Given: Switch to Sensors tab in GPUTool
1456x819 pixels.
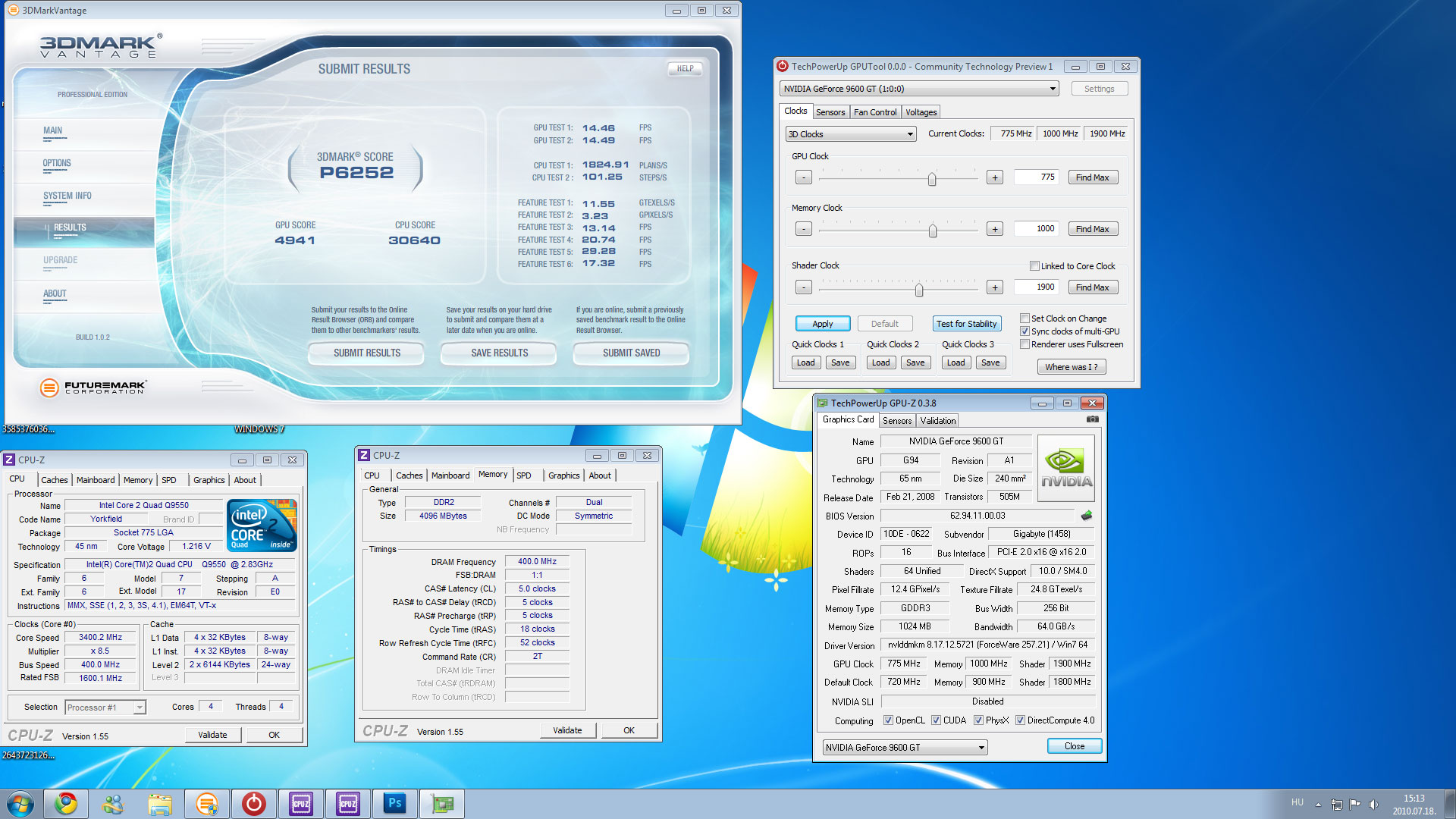Looking at the screenshot, I should 830,112.
